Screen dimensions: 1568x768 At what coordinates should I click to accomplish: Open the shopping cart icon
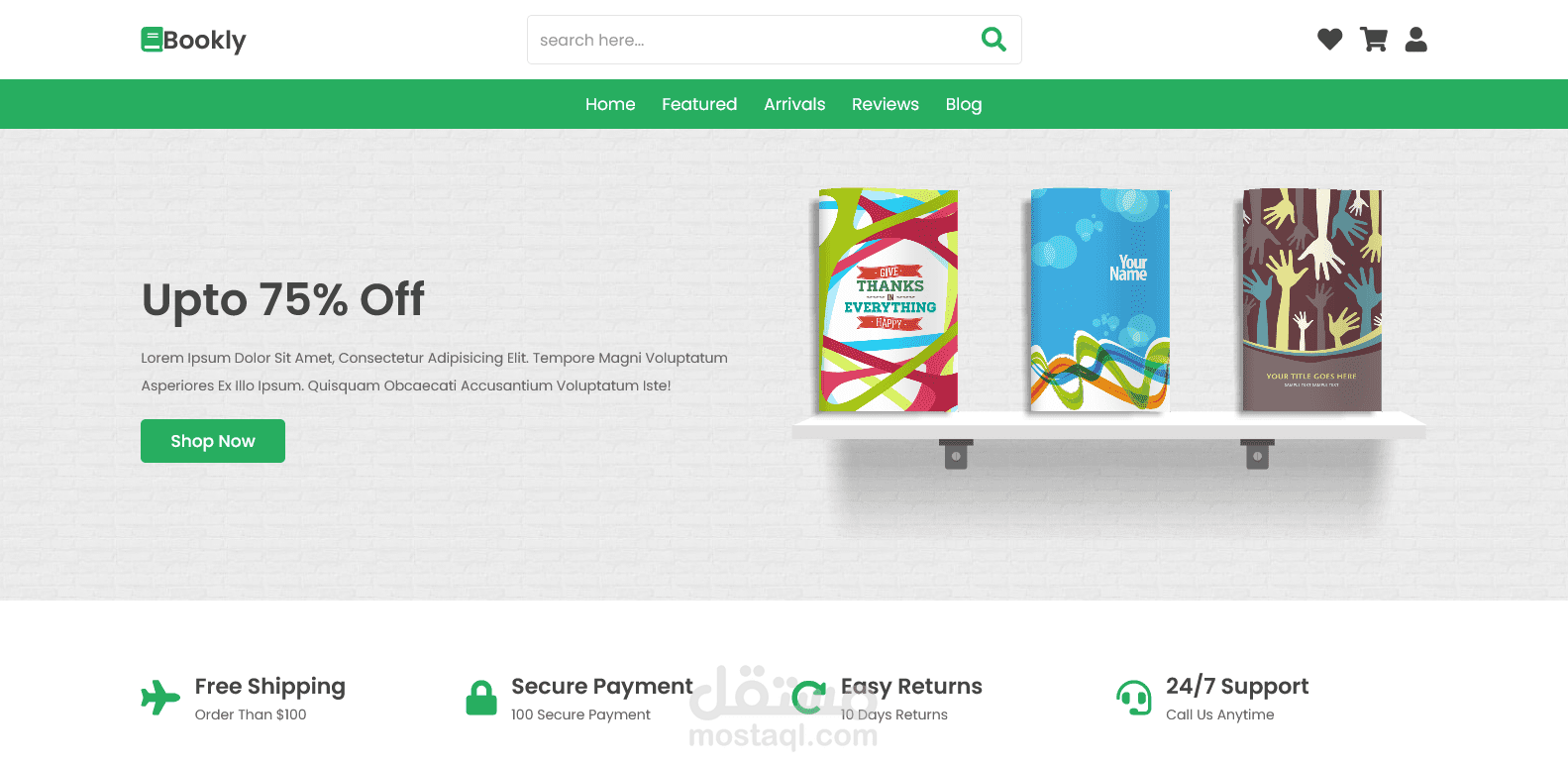click(x=1374, y=40)
